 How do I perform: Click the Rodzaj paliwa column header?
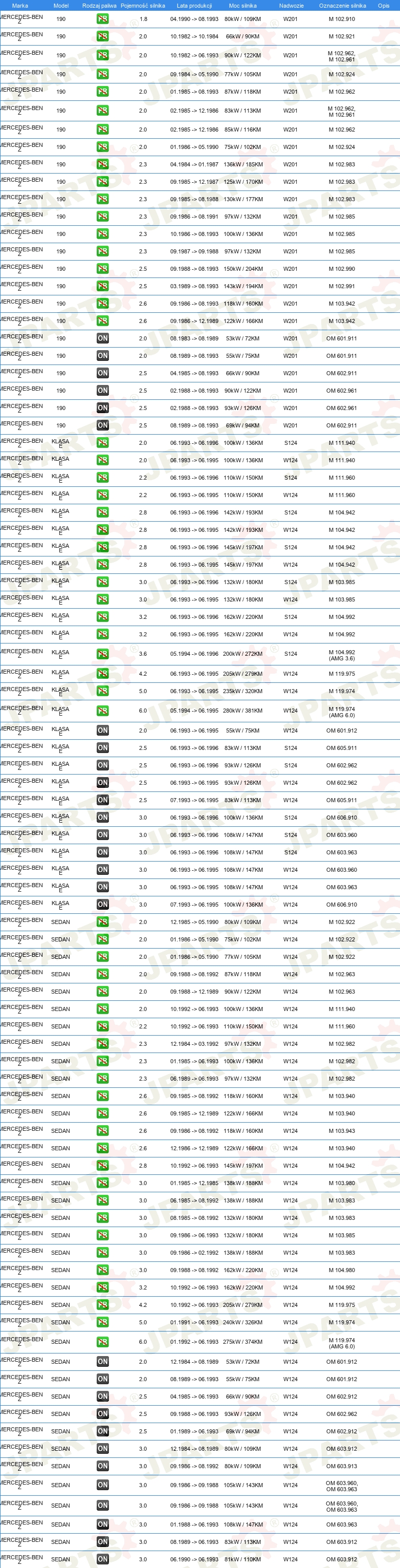coord(99,6)
